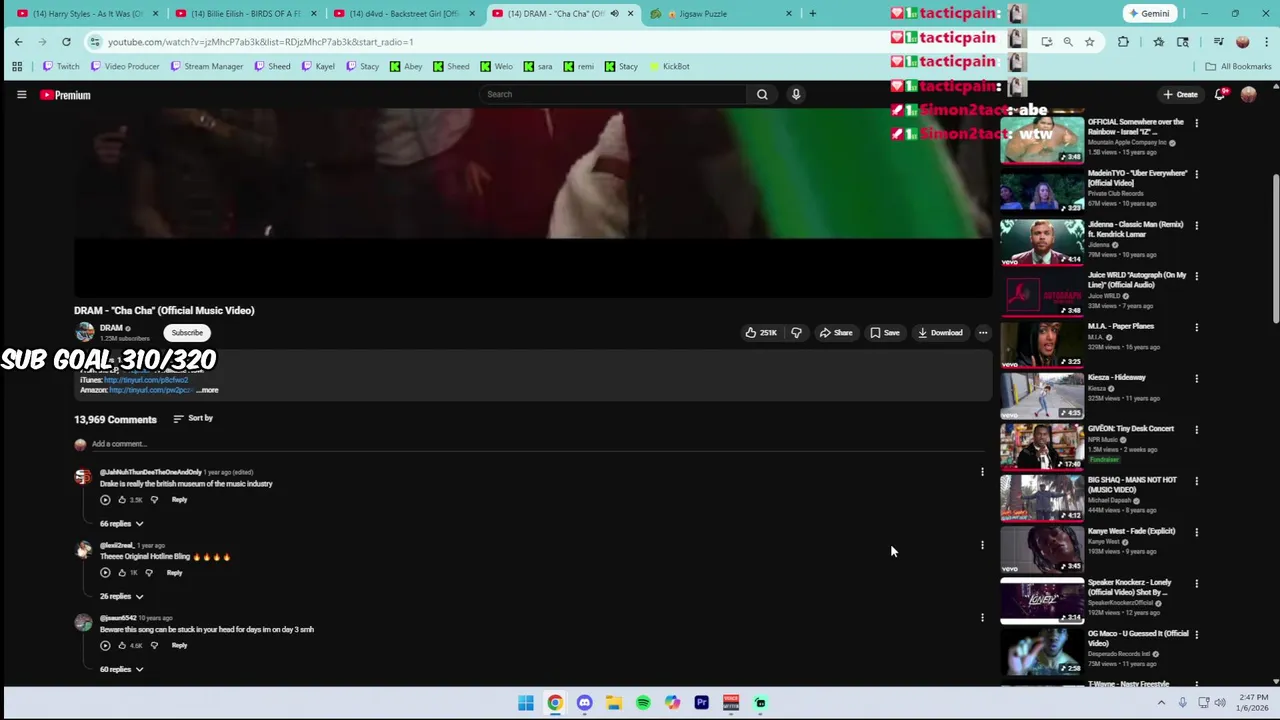Dislike the stuck in your head comment
Image resolution: width=1280 pixels, height=720 pixels.
(154, 646)
